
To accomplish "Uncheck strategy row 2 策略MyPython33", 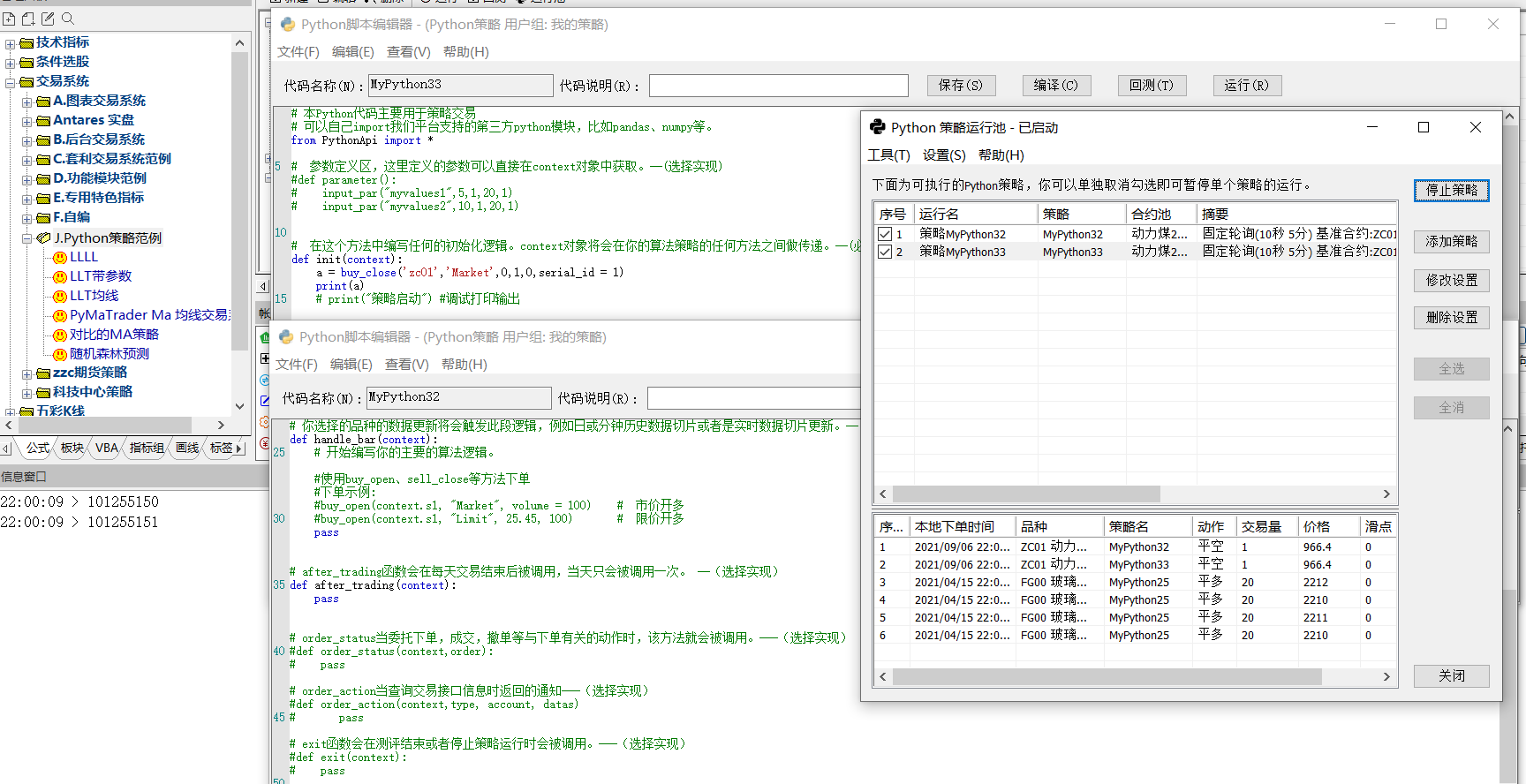I will [x=885, y=252].
